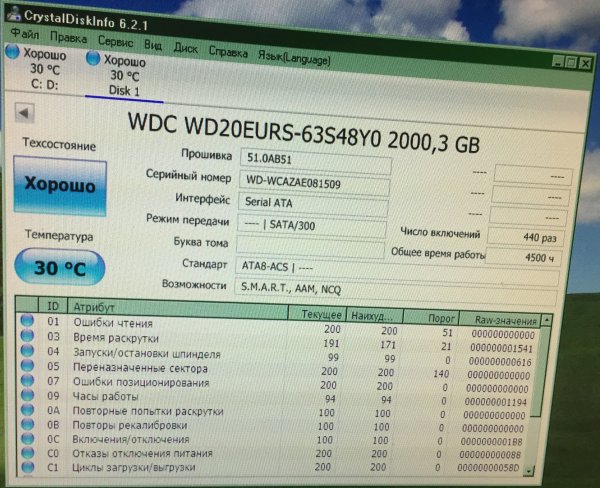Select the Disk 1 tab
The height and width of the screenshot is (488, 600).
pyautogui.click(x=124, y=75)
